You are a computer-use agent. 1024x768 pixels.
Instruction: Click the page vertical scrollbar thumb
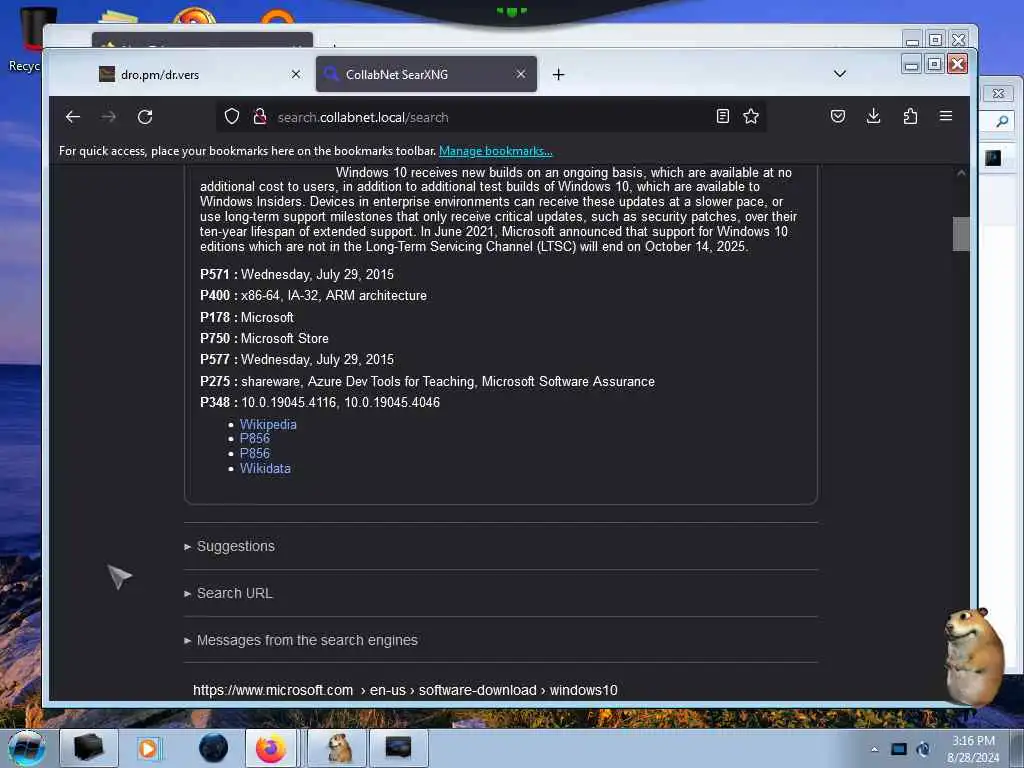coord(961,234)
